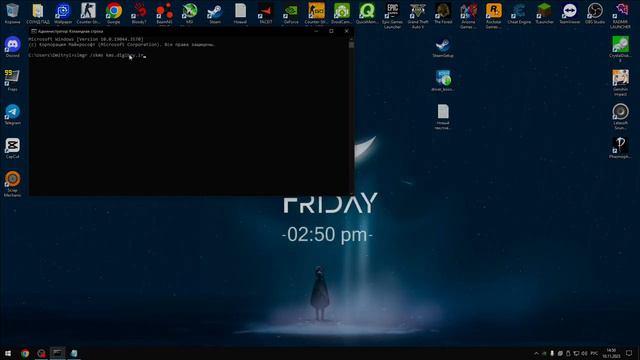Viewport: 640px width, 360px height.
Task: Maximize the Command Prompt window
Action: (331, 31)
